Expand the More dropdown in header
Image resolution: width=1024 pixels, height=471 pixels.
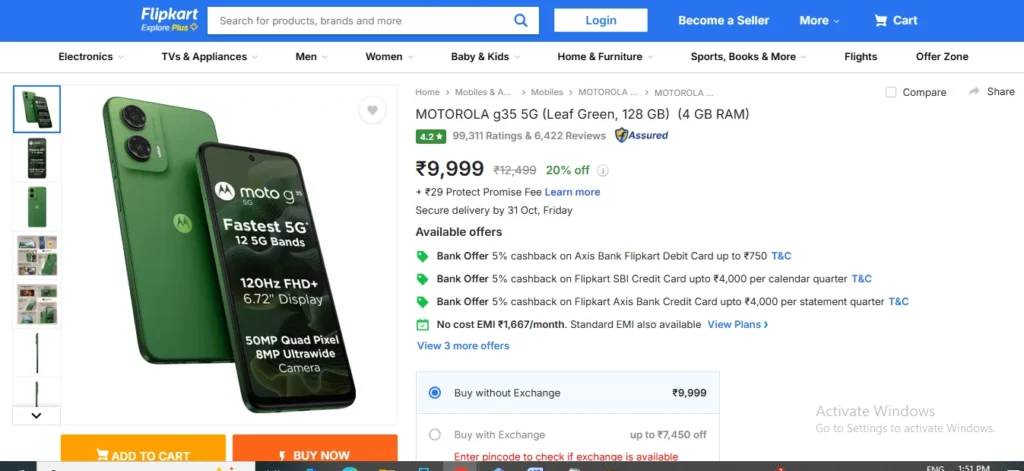tap(819, 20)
